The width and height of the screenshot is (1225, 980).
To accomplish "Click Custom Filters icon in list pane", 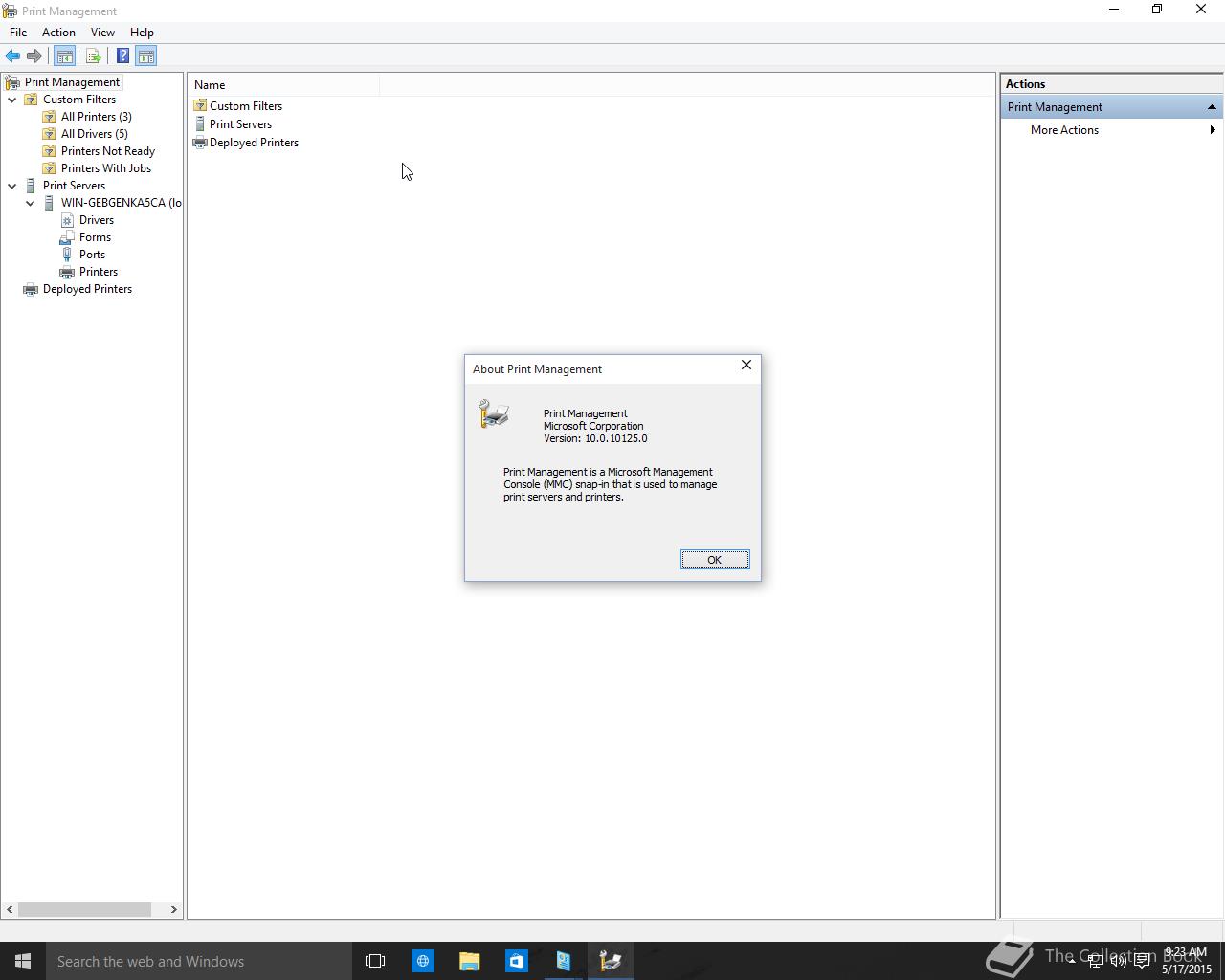I will pos(200,106).
